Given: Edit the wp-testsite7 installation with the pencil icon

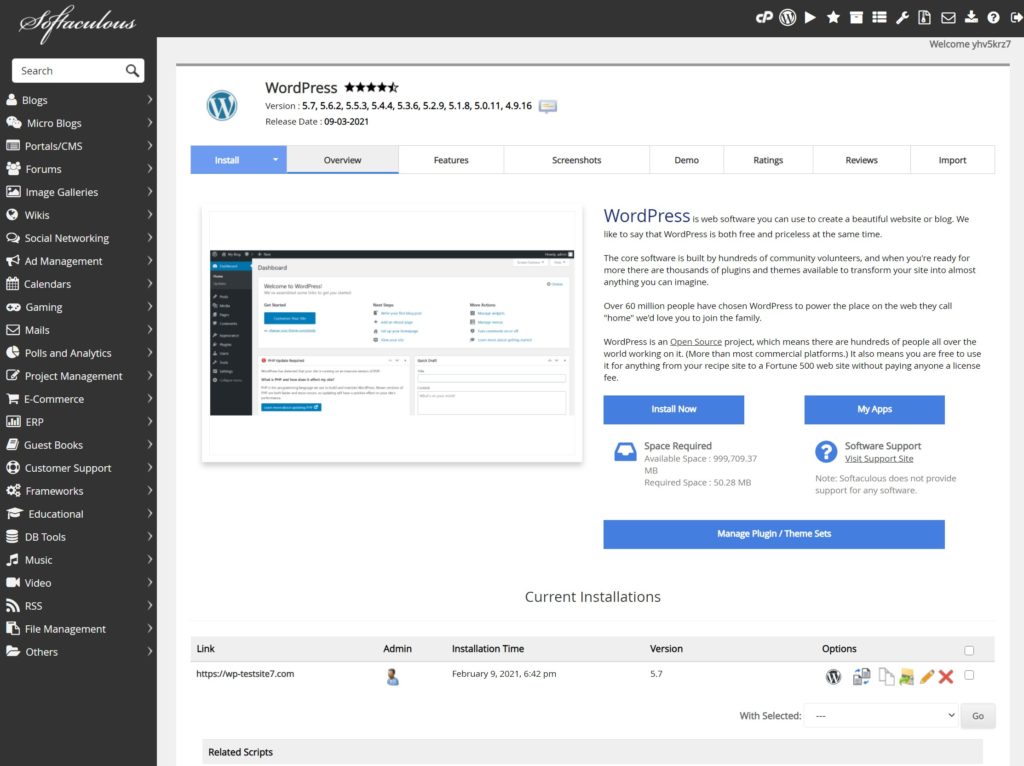Looking at the screenshot, I should (x=926, y=675).
